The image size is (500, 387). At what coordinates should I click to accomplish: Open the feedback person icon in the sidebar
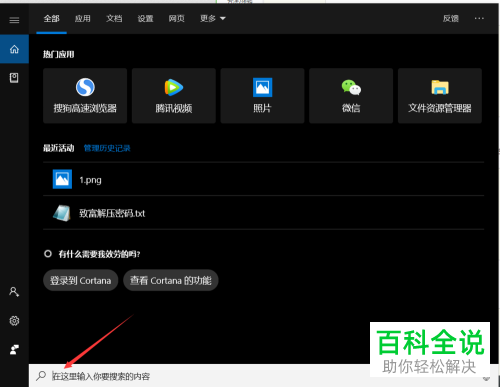(x=14, y=349)
